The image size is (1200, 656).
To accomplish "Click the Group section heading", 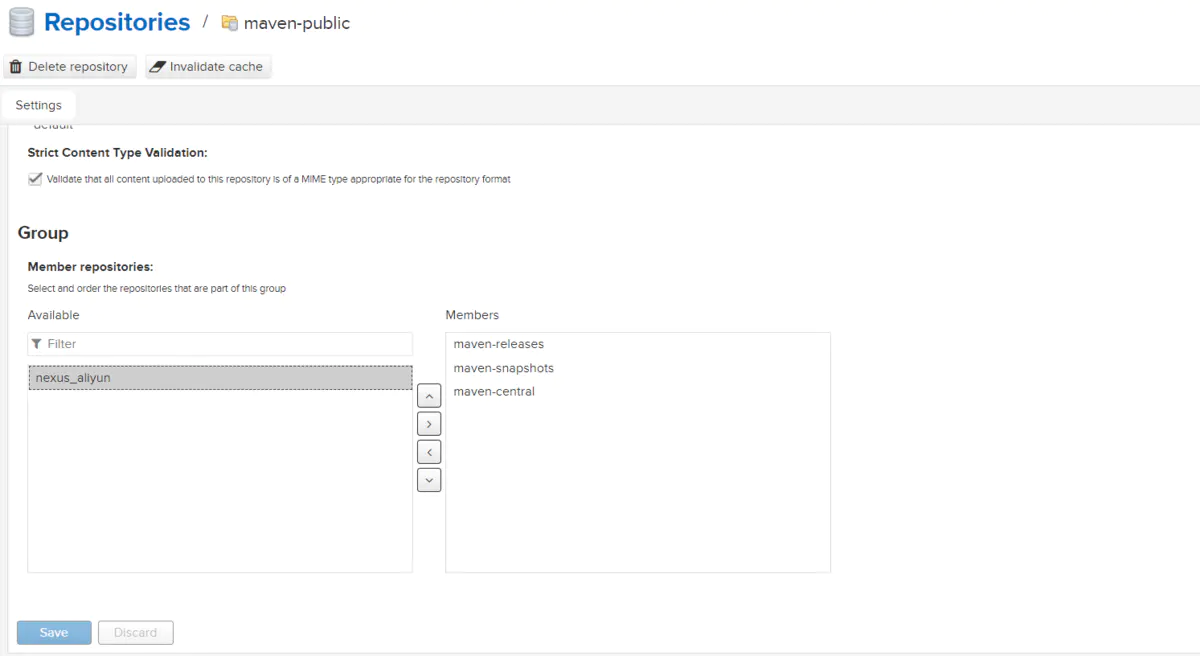I will 43,233.
